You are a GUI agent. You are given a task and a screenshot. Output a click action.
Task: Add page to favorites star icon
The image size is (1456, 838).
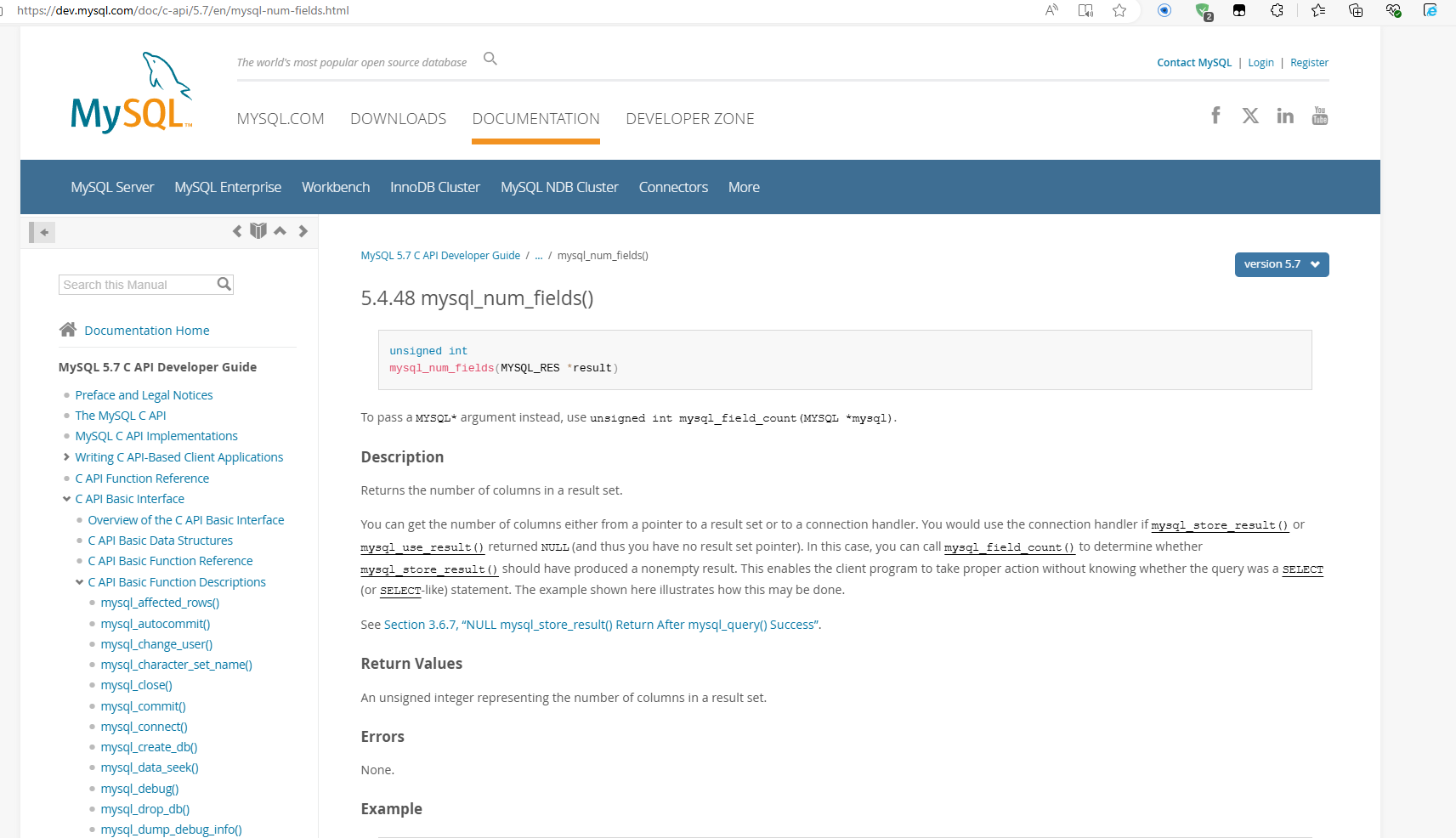tap(1119, 10)
